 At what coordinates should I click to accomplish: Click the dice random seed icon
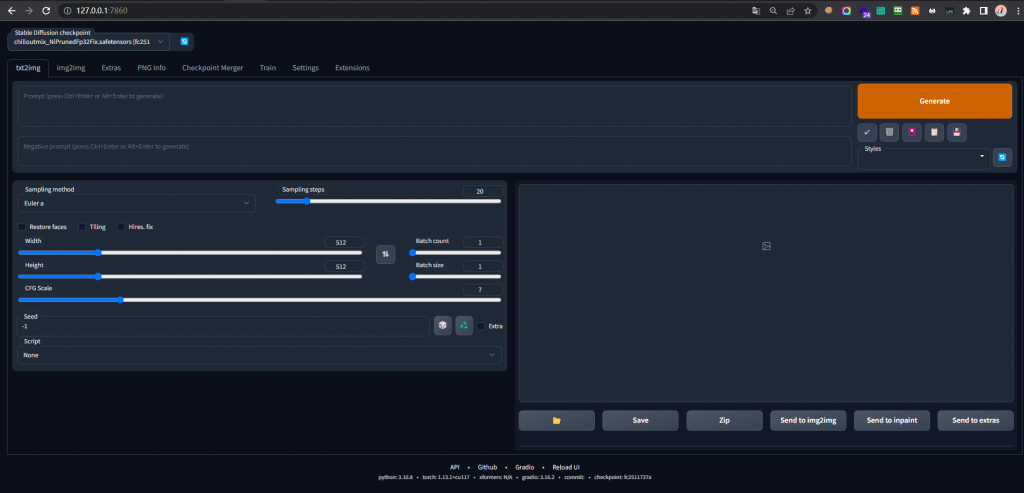tap(443, 325)
